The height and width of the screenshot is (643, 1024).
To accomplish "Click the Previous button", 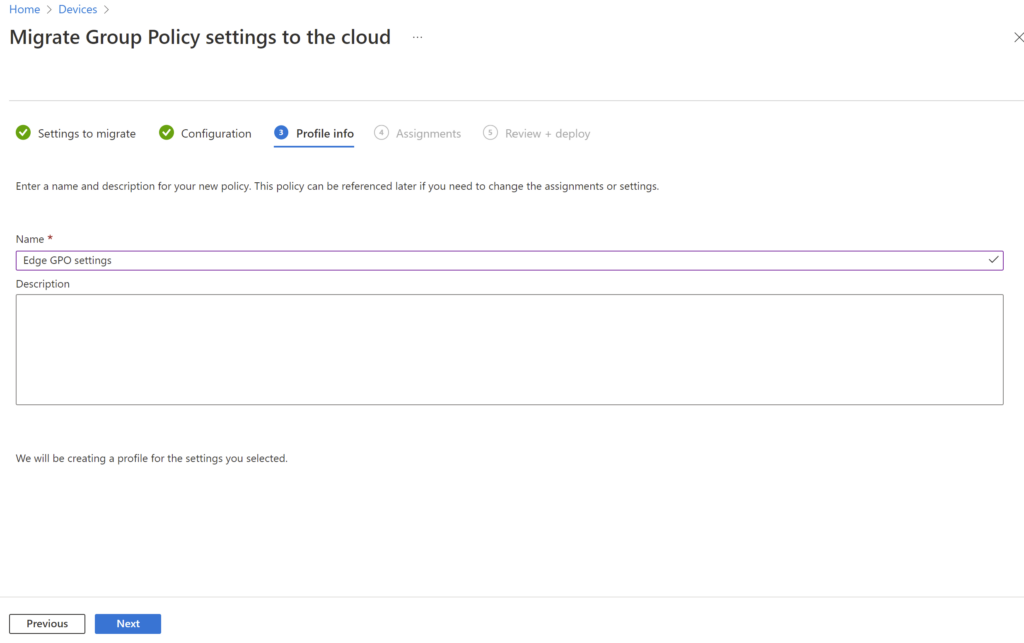I will [47, 623].
